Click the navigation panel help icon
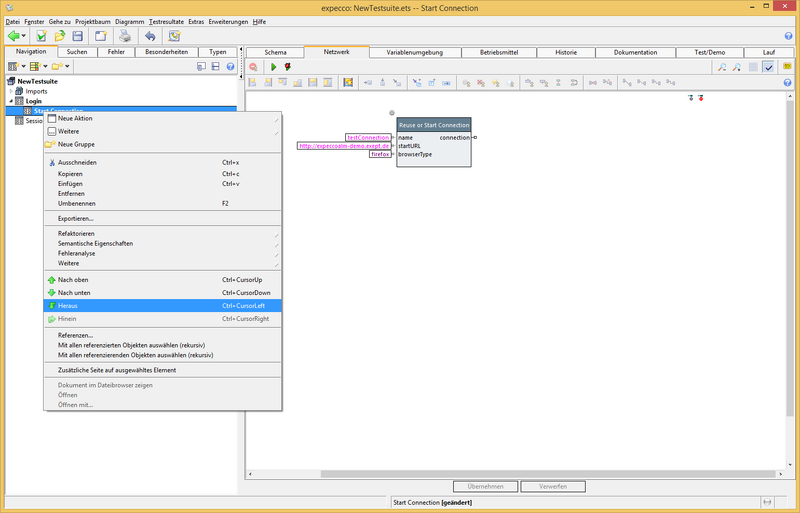800x513 pixels. pyautogui.click(x=230, y=67)
